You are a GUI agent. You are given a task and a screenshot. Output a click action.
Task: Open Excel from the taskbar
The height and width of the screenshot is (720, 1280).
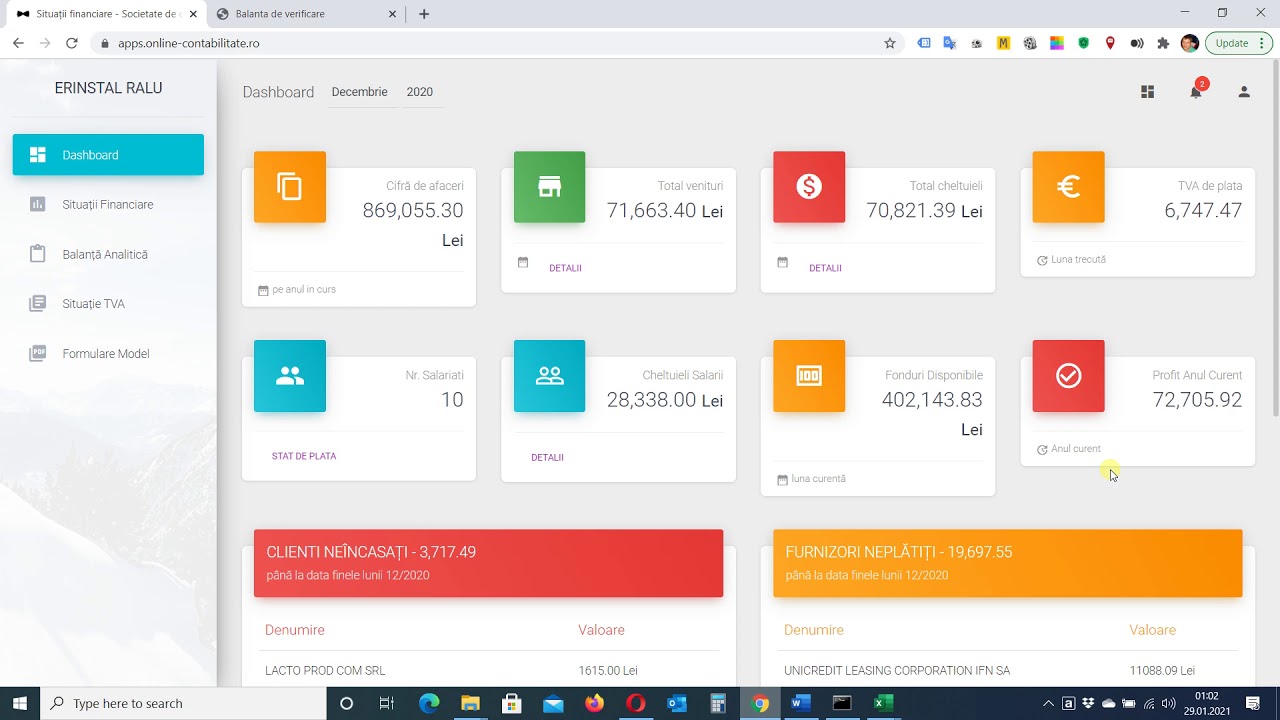[x=883, y=703]
